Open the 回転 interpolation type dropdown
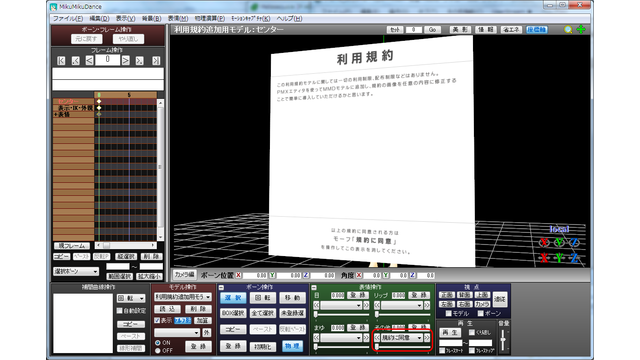This screenshot has height=360, width=640. coord(131,298)
